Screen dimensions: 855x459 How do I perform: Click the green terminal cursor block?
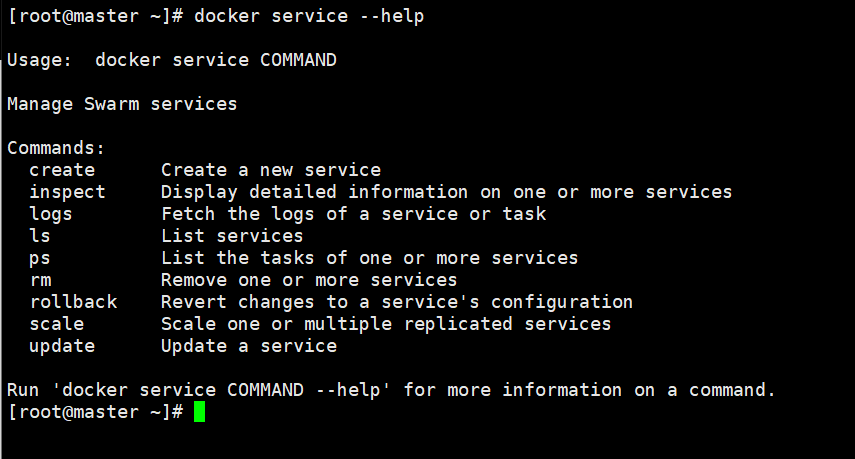click(x=199, y=412)
